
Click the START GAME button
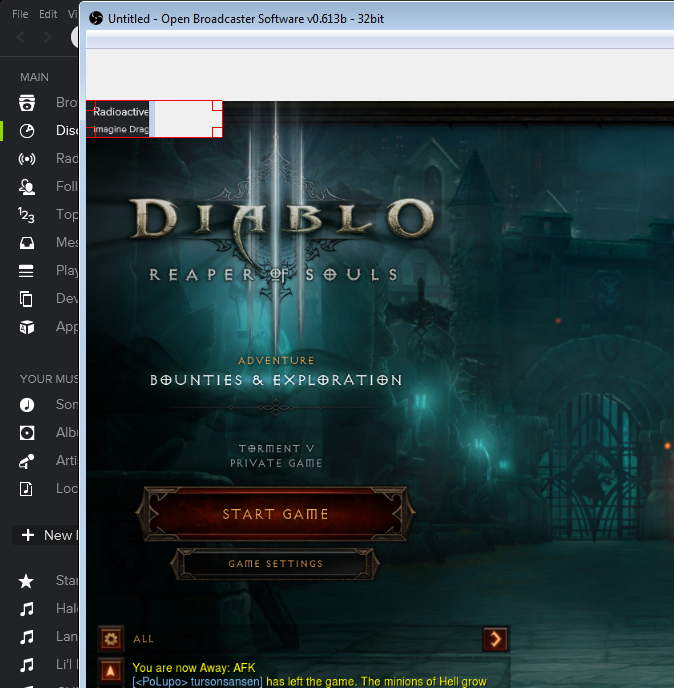[x=275, y=514]
